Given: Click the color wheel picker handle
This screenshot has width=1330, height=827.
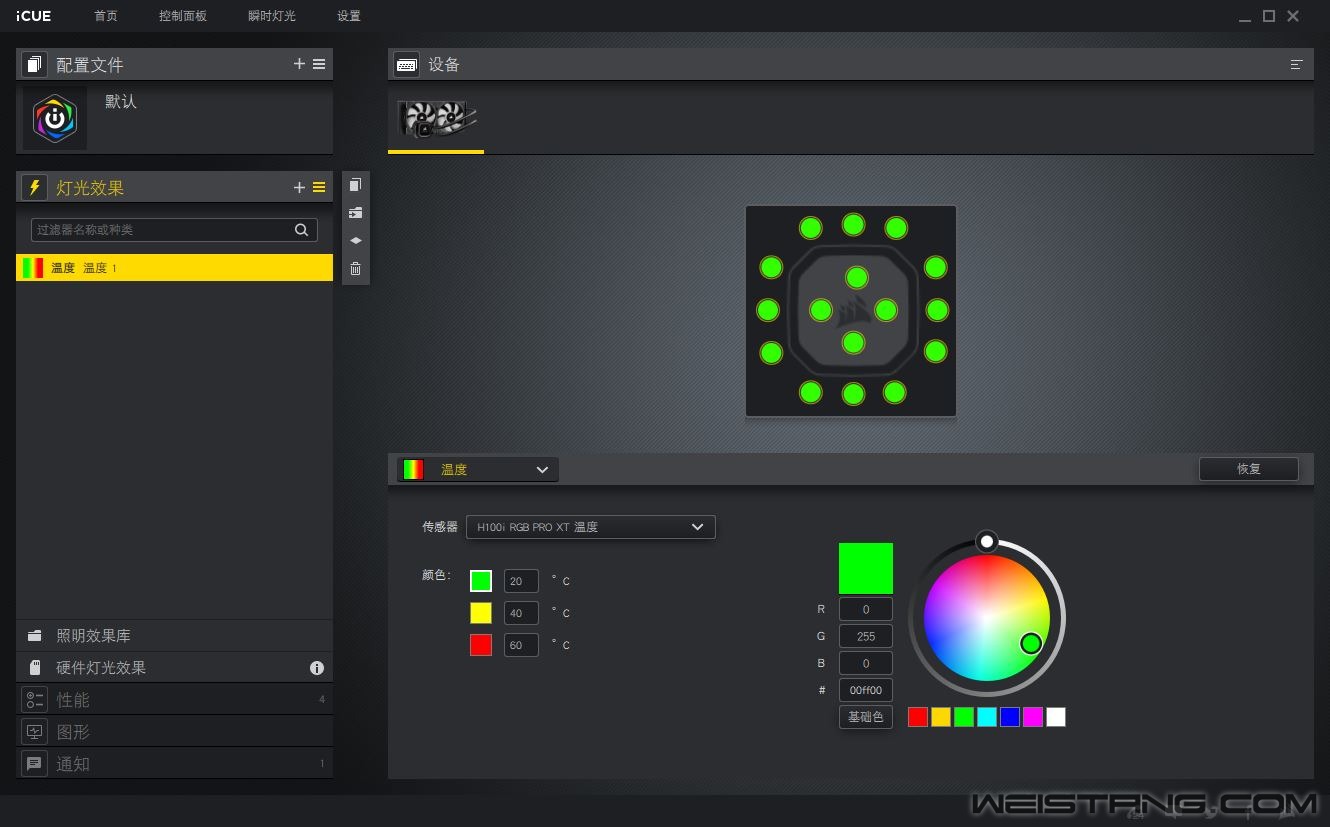Looking at the screenshot, I should click(1031, 643).
